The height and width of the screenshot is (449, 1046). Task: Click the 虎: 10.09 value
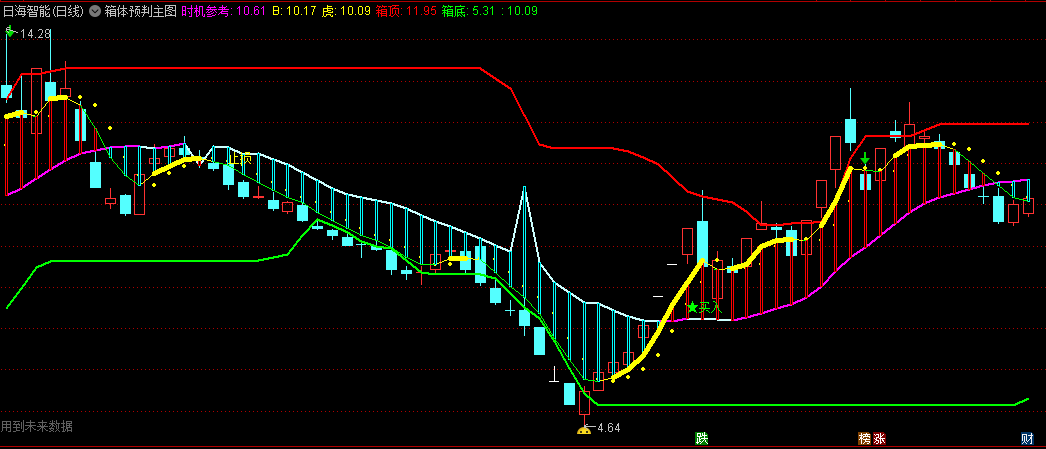tap(347, 11)
